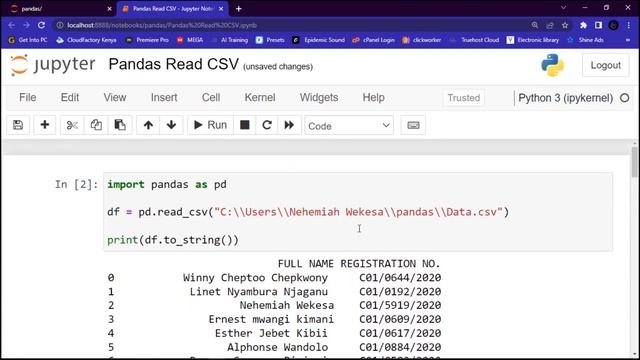The height and width of the screenshot is (360, 640).
Task: Go back in browser history
Action: [x=11, y=25]
